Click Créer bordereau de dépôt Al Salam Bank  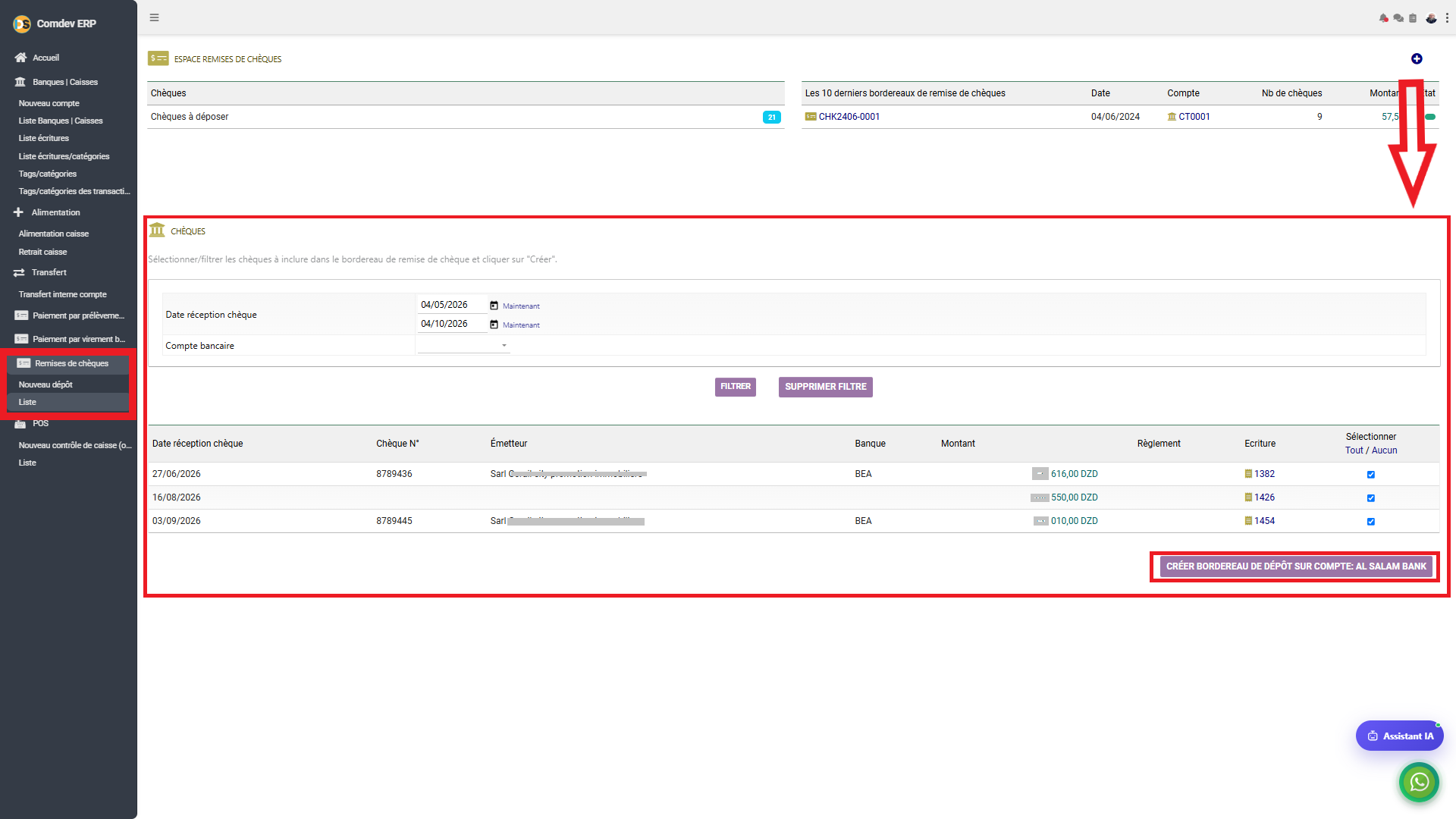[1296, 566]
